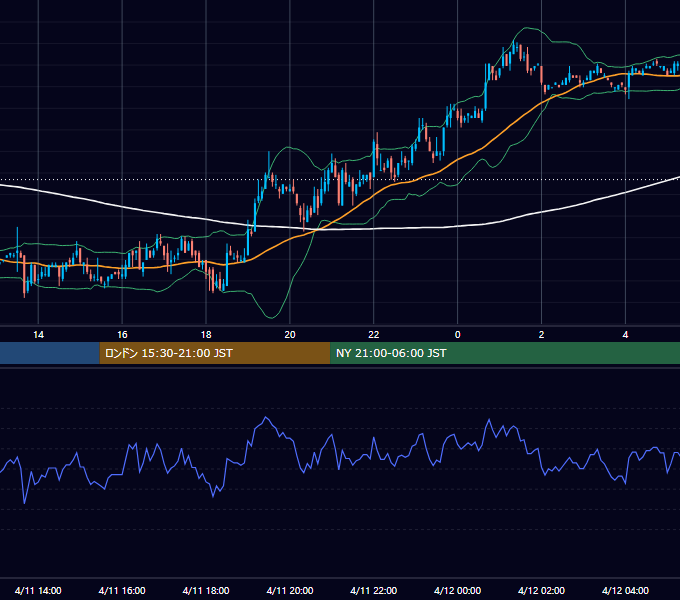
Task: Click the hour label 4 on chart axis
Action: pyautogui.click(x=625, y=335)
